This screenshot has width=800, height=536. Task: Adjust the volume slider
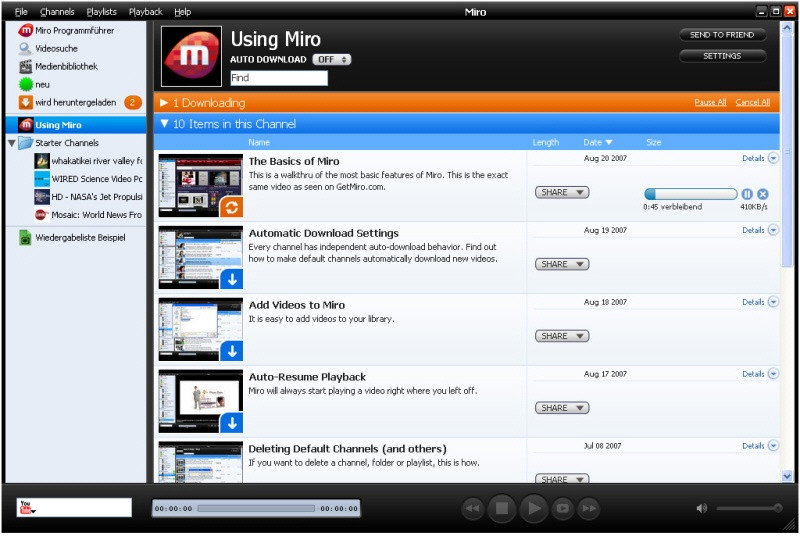(x=749, y=508)
